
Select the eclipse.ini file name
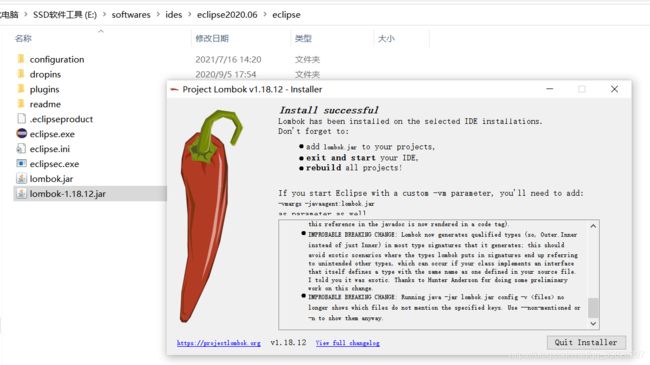coord(50,149)
